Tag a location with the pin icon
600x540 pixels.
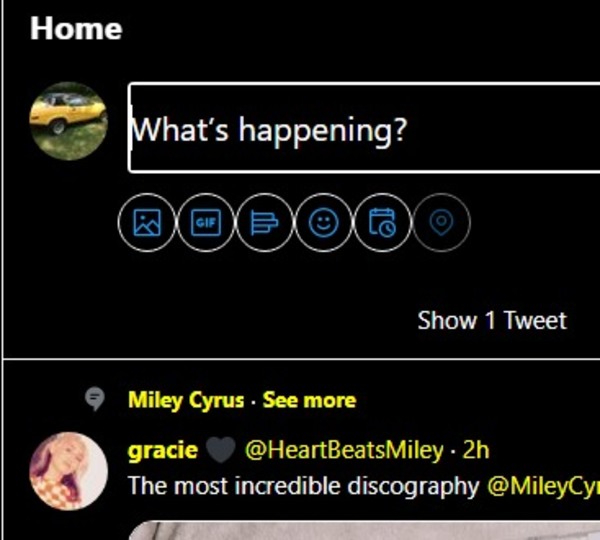coord(441,222)
